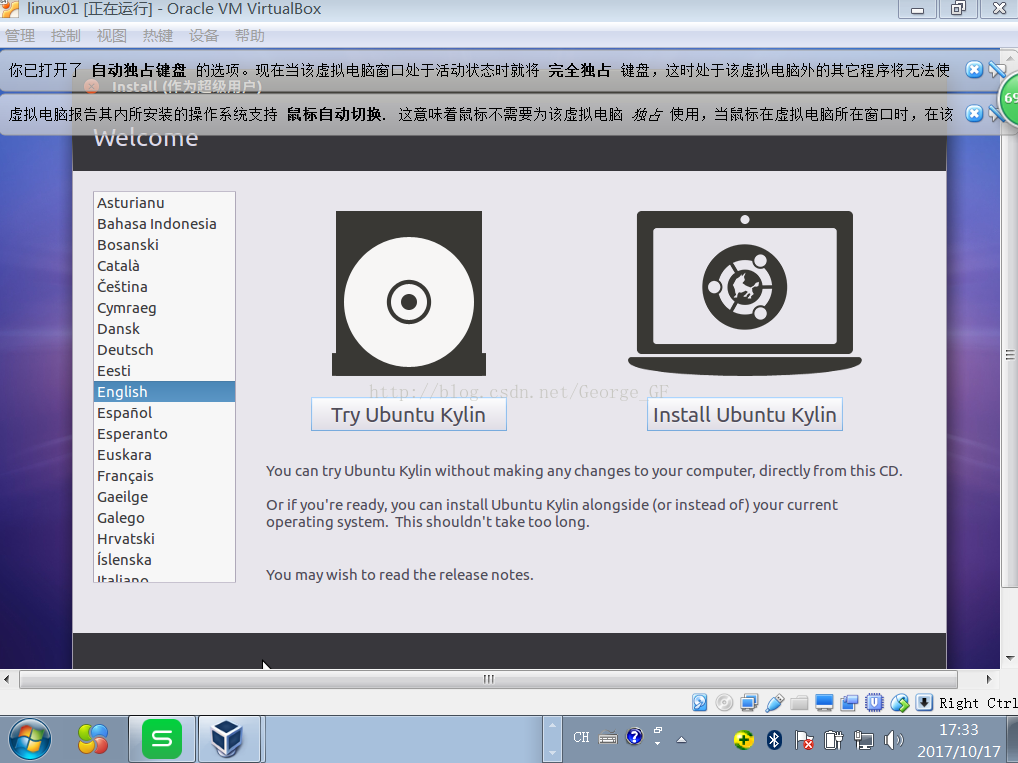Click the taskbar clock showing 17:33
The image size is (1018, 763).
(x=959, y=730)
